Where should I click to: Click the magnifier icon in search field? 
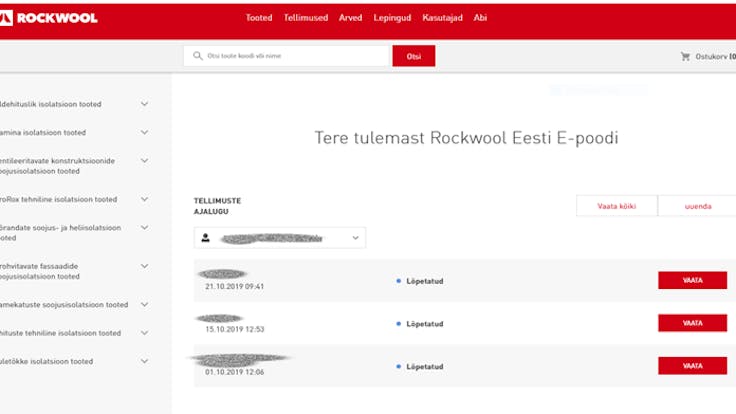tap(198, 56)
